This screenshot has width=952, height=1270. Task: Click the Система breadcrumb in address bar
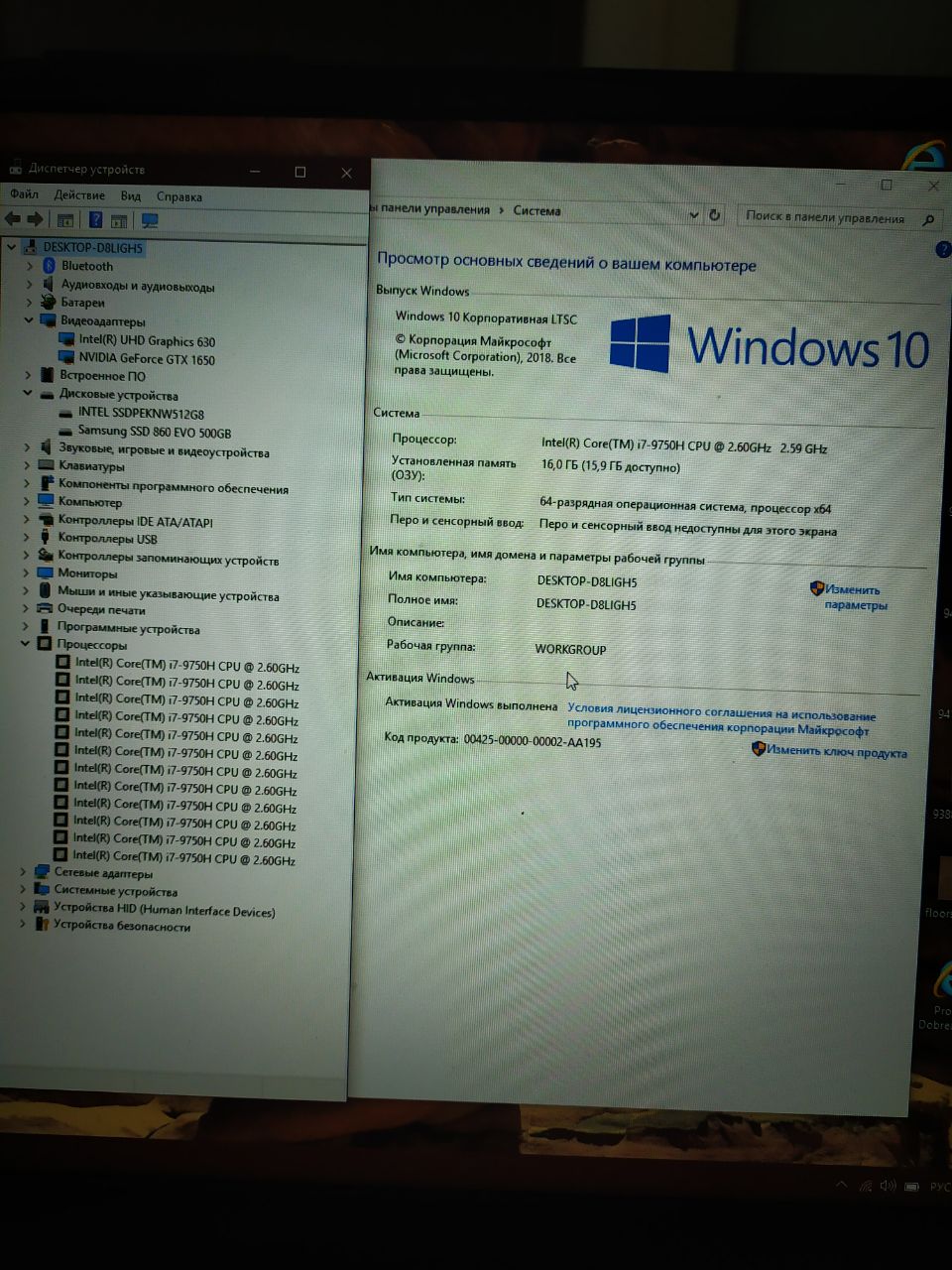click(x=536, y=210)
